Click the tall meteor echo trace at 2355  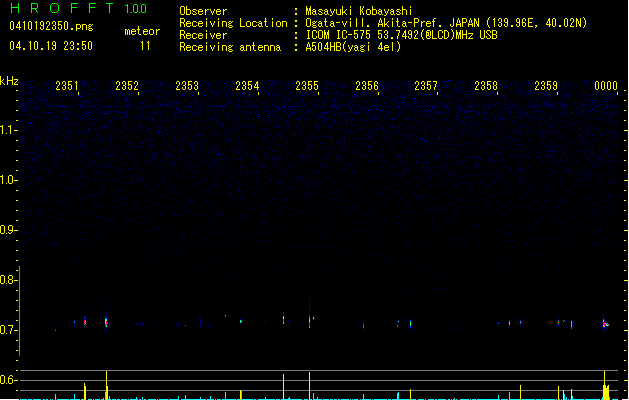(309, 309)
